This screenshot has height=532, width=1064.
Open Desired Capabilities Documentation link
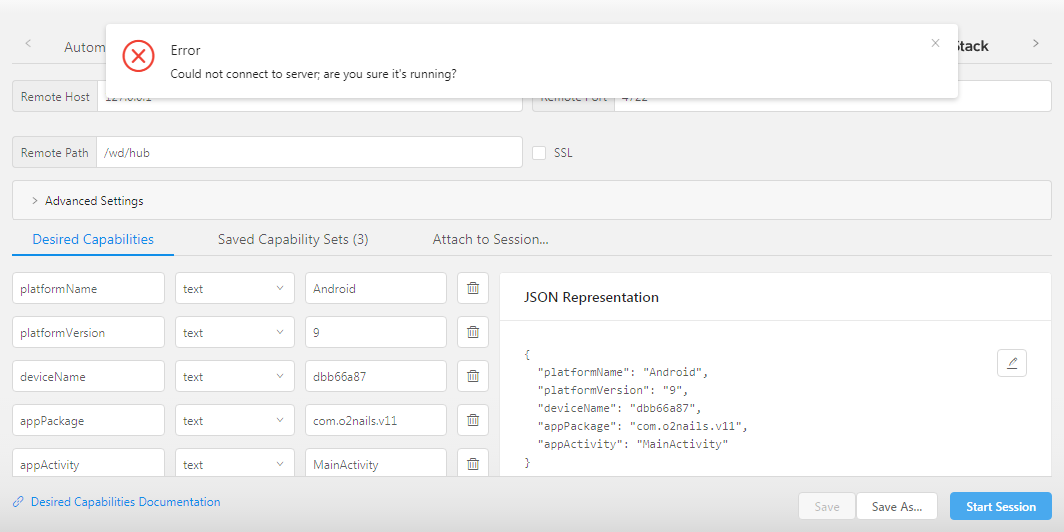(x=125, y=502)
